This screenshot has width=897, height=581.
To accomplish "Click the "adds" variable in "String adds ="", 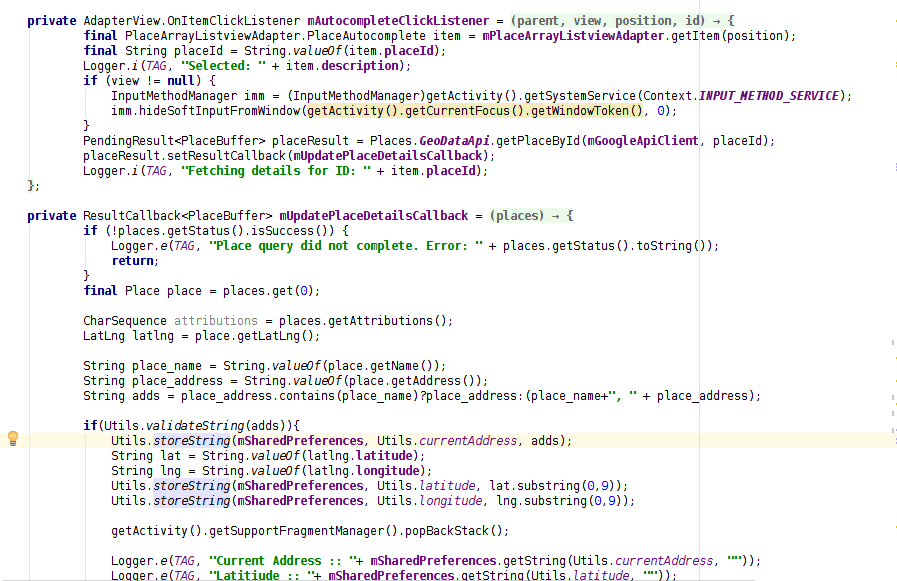I will point(146,396).
